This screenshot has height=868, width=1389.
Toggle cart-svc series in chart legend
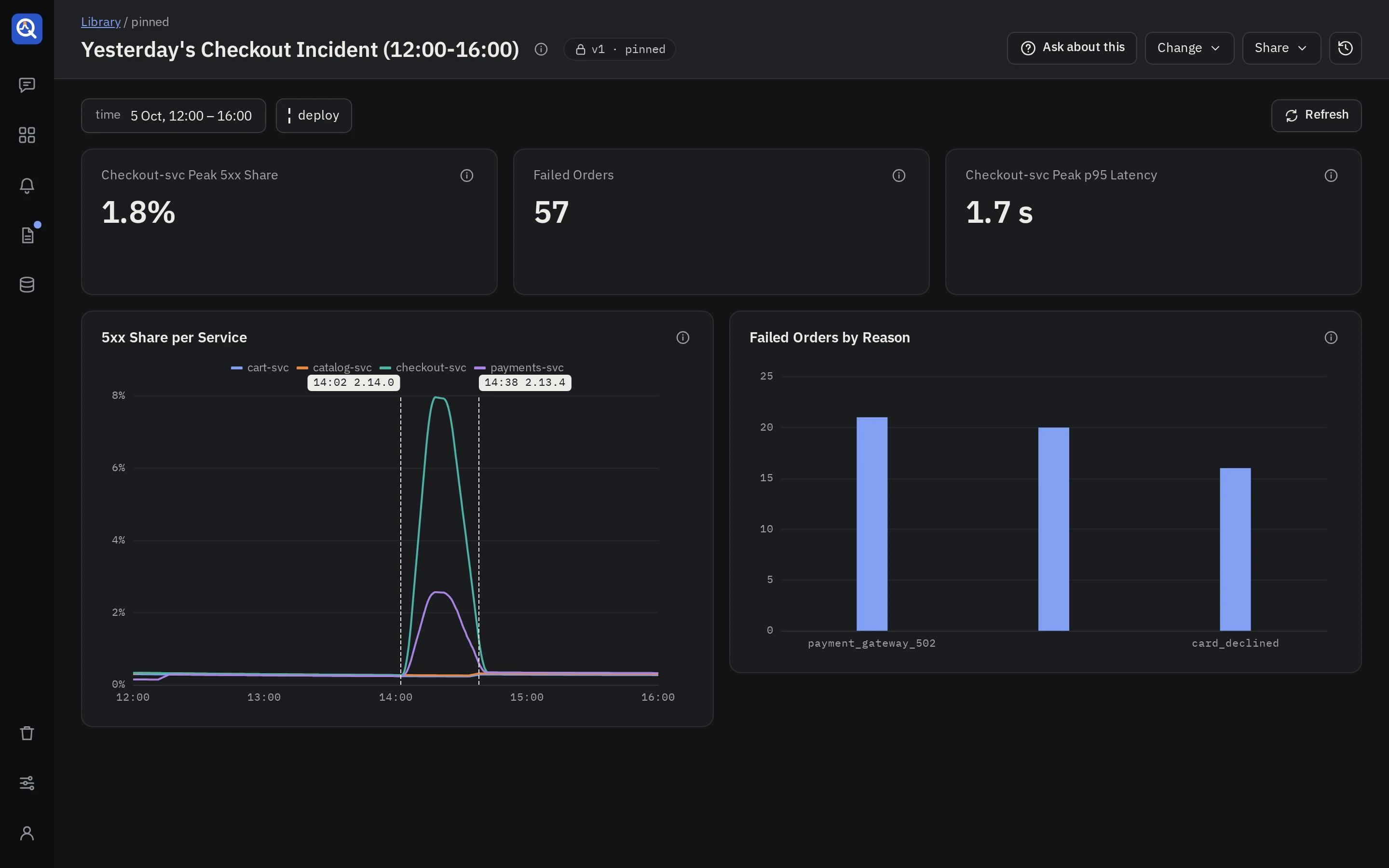click(260, 367)
